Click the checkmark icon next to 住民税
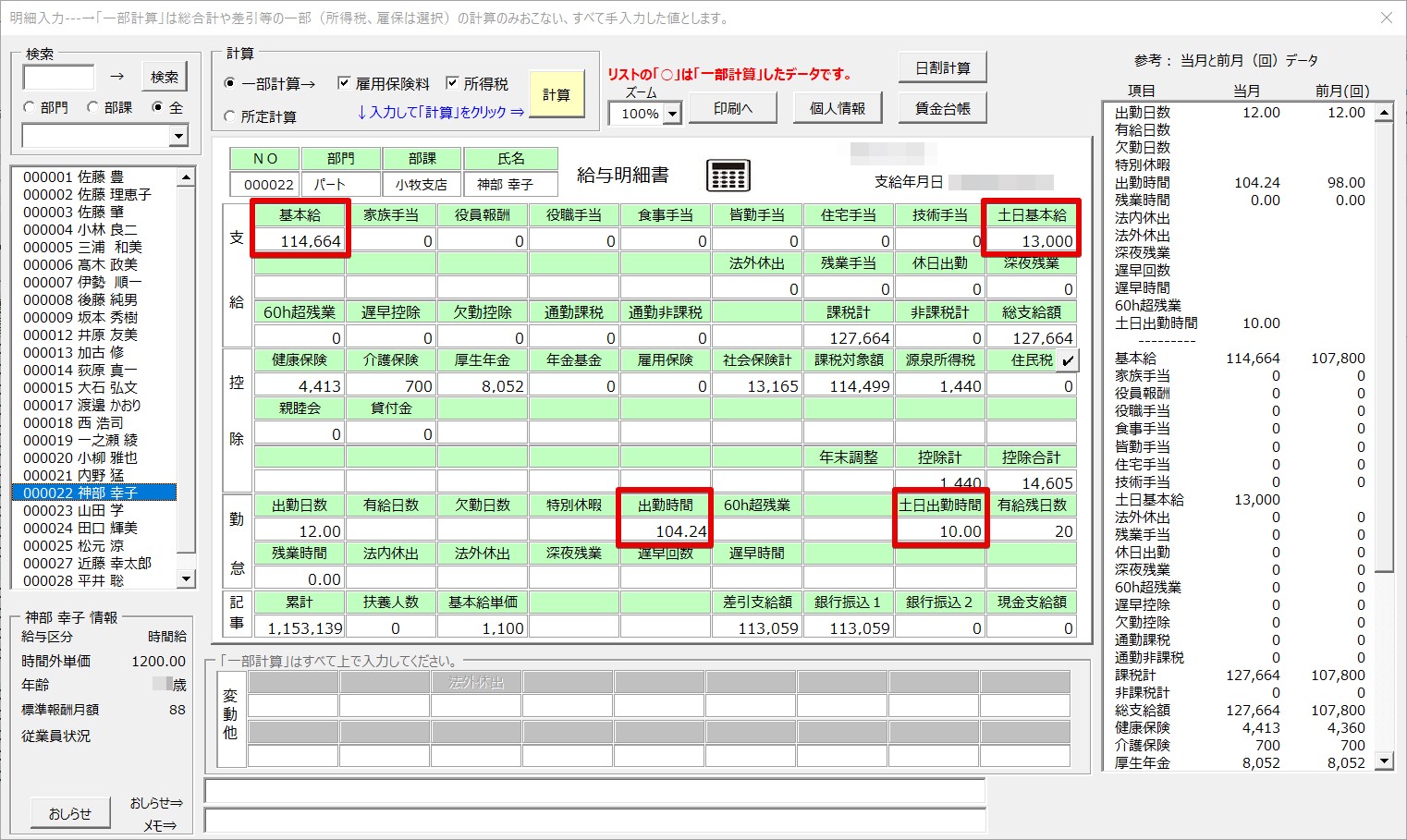The height and width of the screenshot is (840, 1407). pyautogui.click(x=1068, y=360)
